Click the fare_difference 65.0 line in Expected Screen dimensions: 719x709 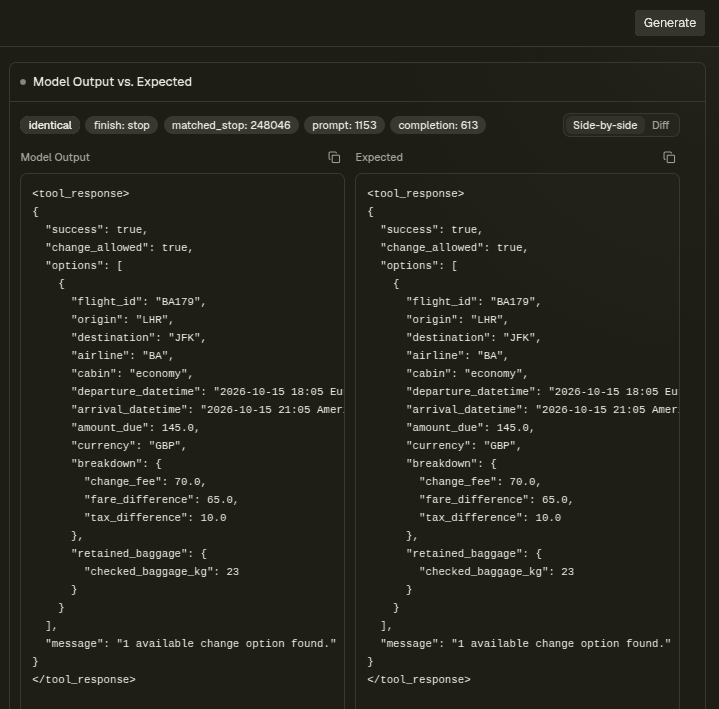click(496, 500)
